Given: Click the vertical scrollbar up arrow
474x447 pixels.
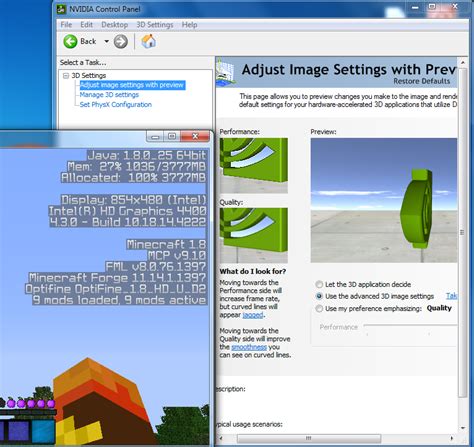Looking at the screenshot, I should pyautogui.click(x=463, y=62).
